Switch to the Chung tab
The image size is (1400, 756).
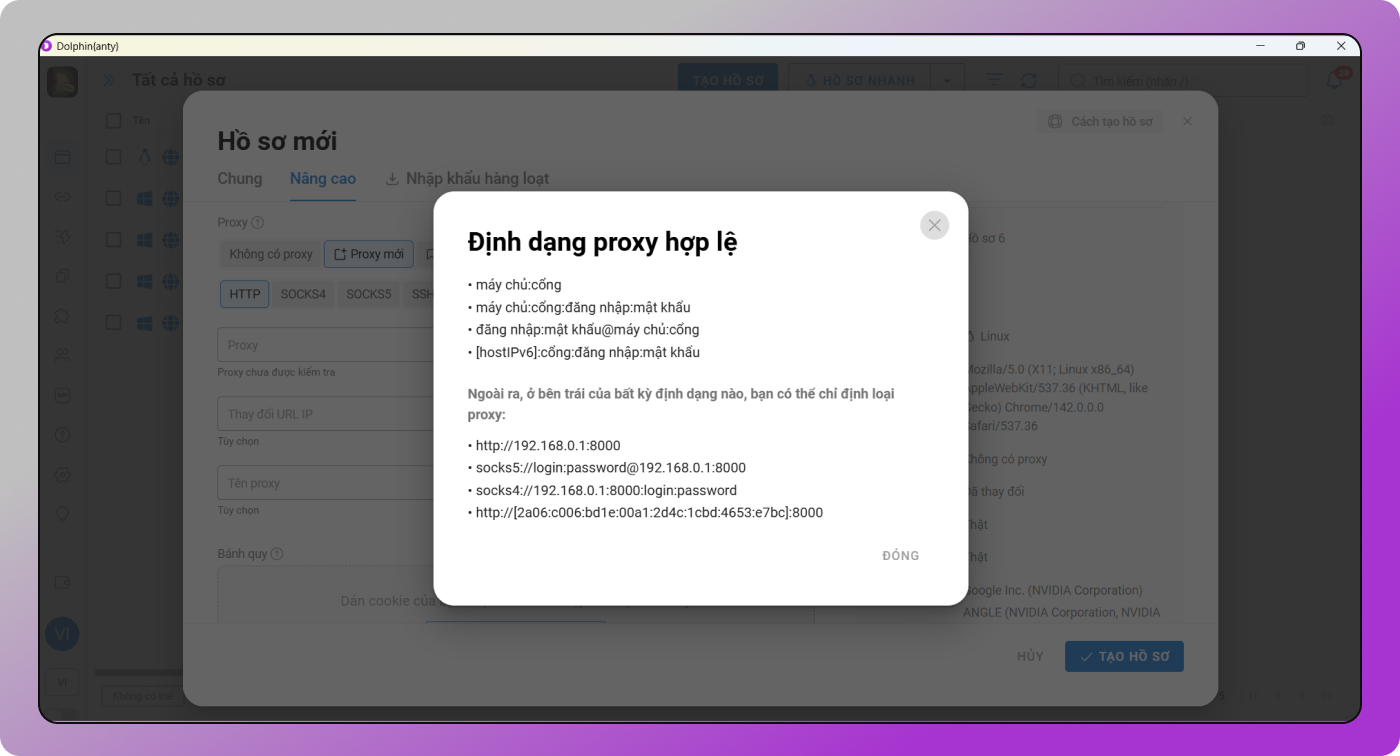pos(239,178)
